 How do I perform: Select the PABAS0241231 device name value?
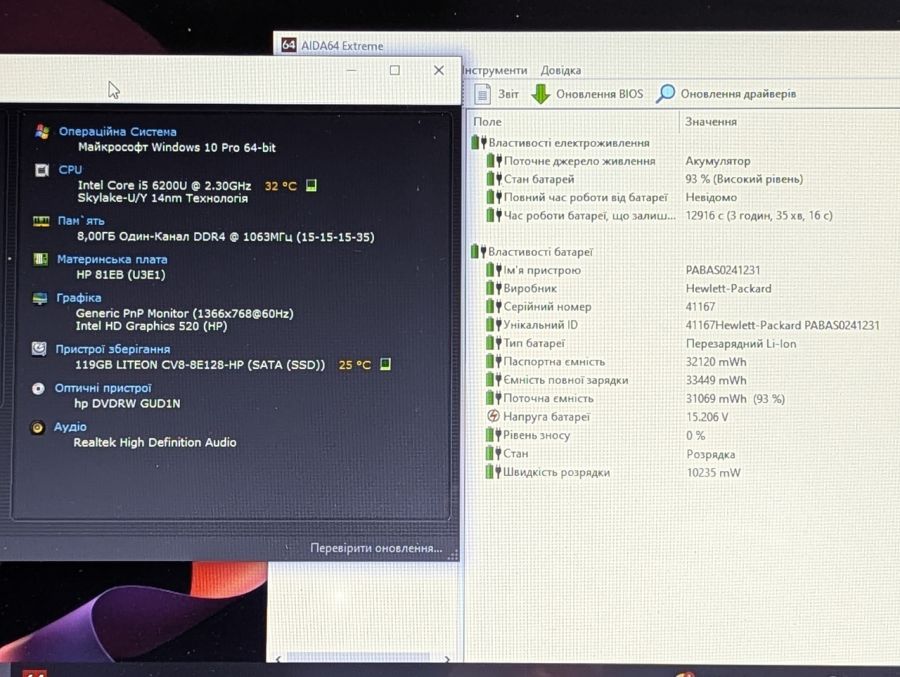(x=723, y=270)
